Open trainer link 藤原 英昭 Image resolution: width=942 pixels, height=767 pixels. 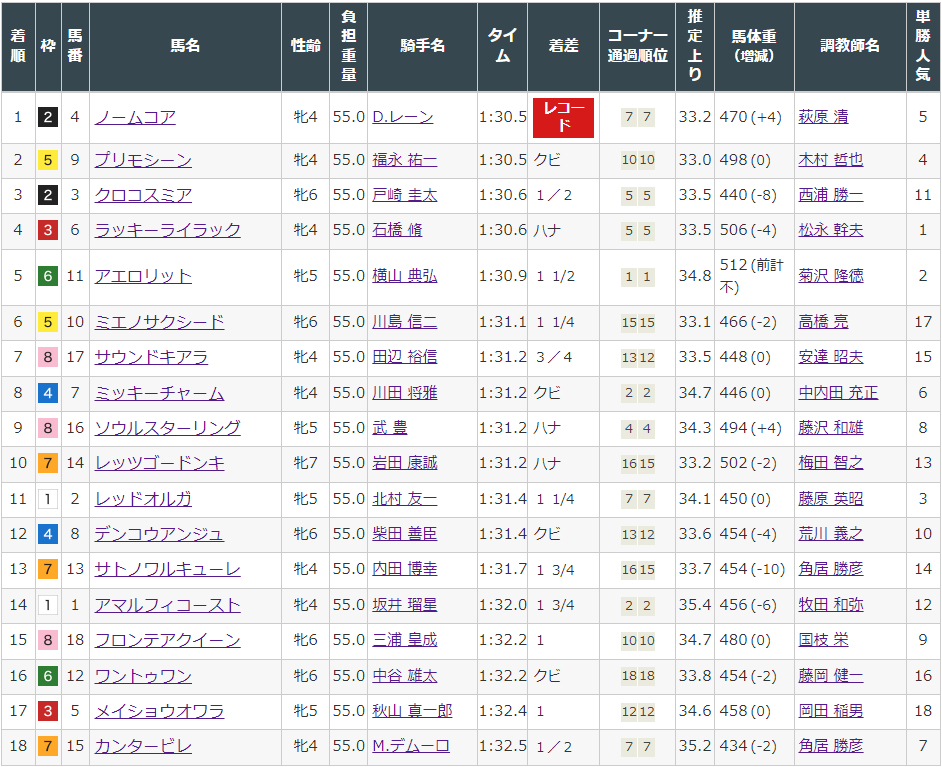click(830, 499)
